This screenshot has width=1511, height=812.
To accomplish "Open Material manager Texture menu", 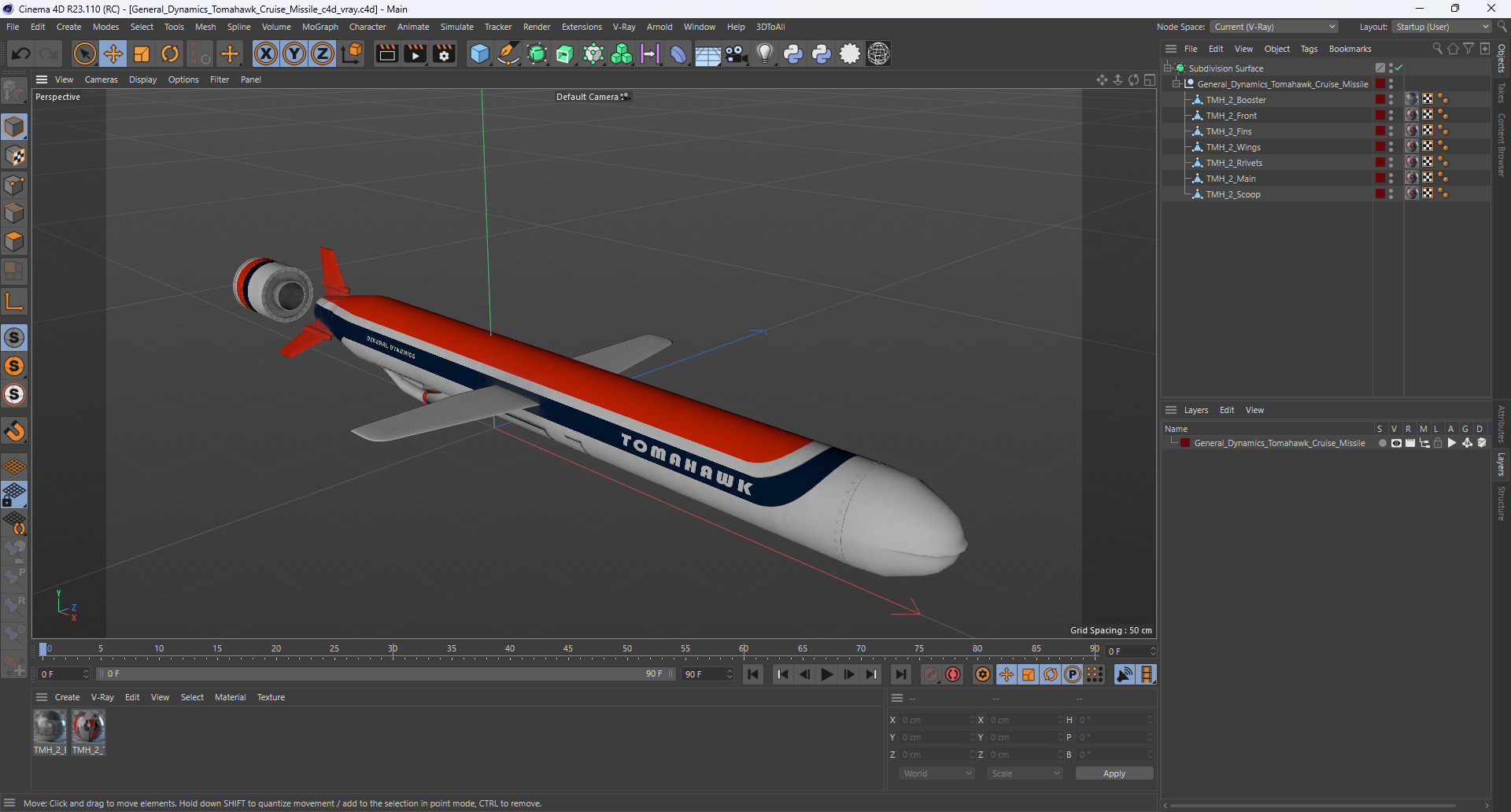I will 271,697.
